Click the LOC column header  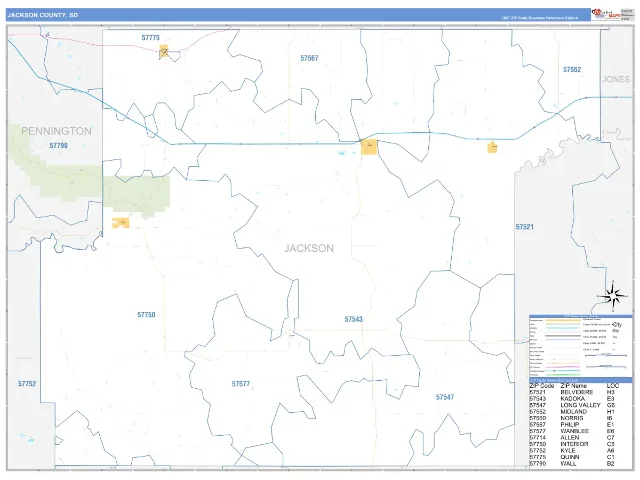tap(613, 386)
